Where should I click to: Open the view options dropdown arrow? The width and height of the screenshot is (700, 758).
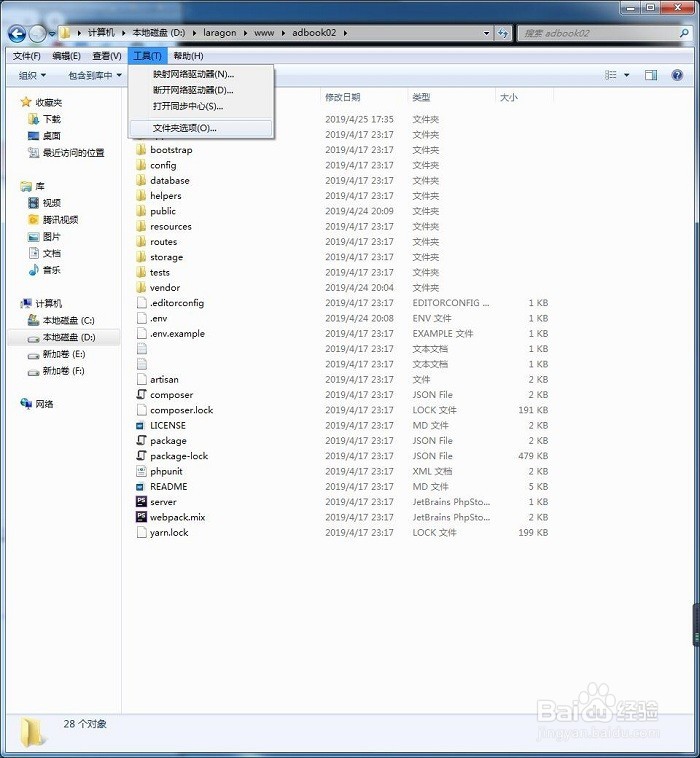pos(627,75)
